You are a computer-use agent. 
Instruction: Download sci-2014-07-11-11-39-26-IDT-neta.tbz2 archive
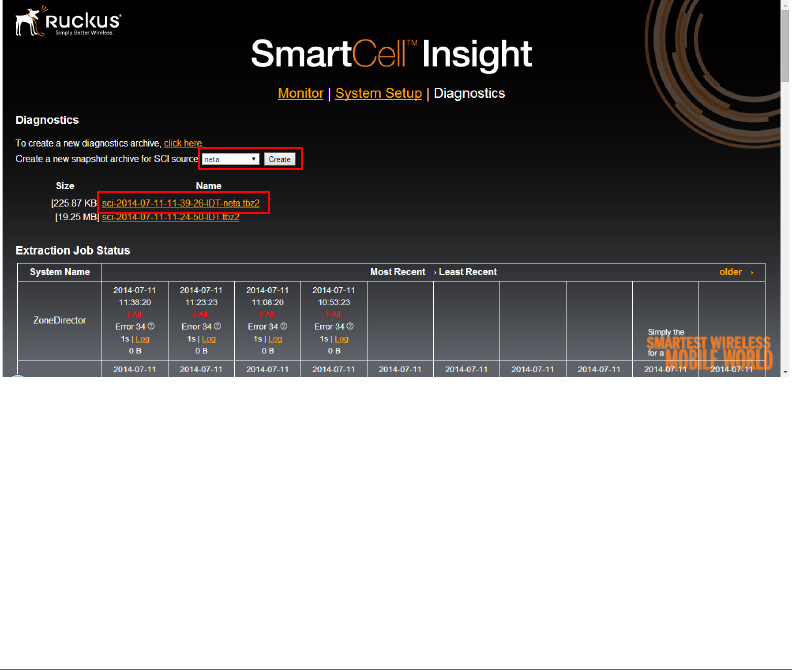[x=181, y=203]
